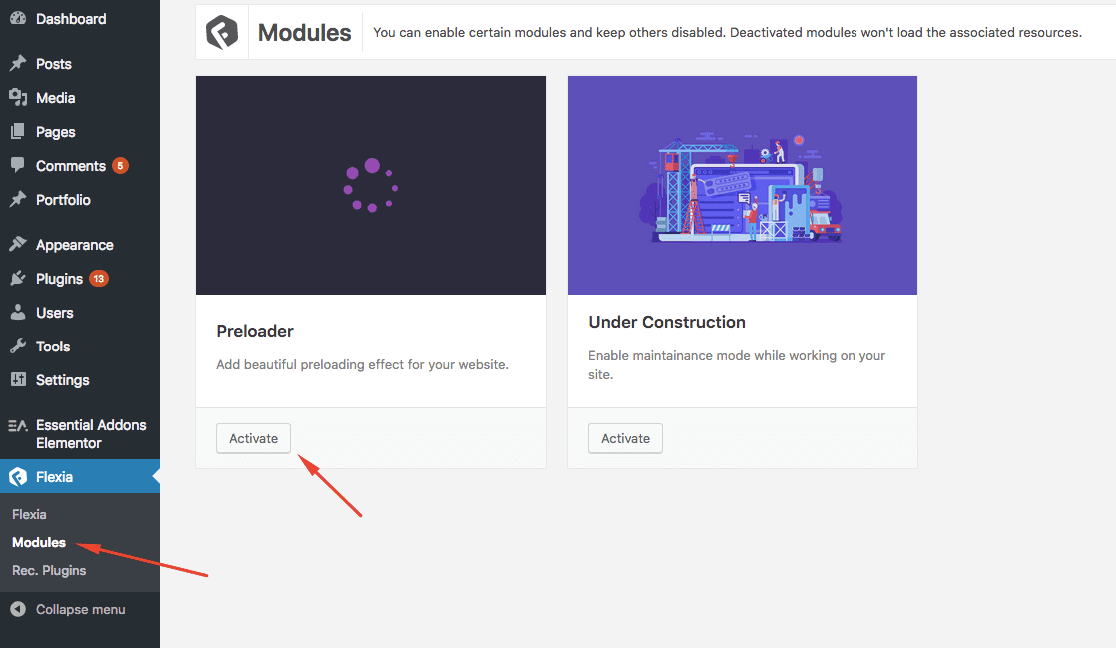
Task: Click the Portfolio pushpin icon
Action: (x=18, y=199)
